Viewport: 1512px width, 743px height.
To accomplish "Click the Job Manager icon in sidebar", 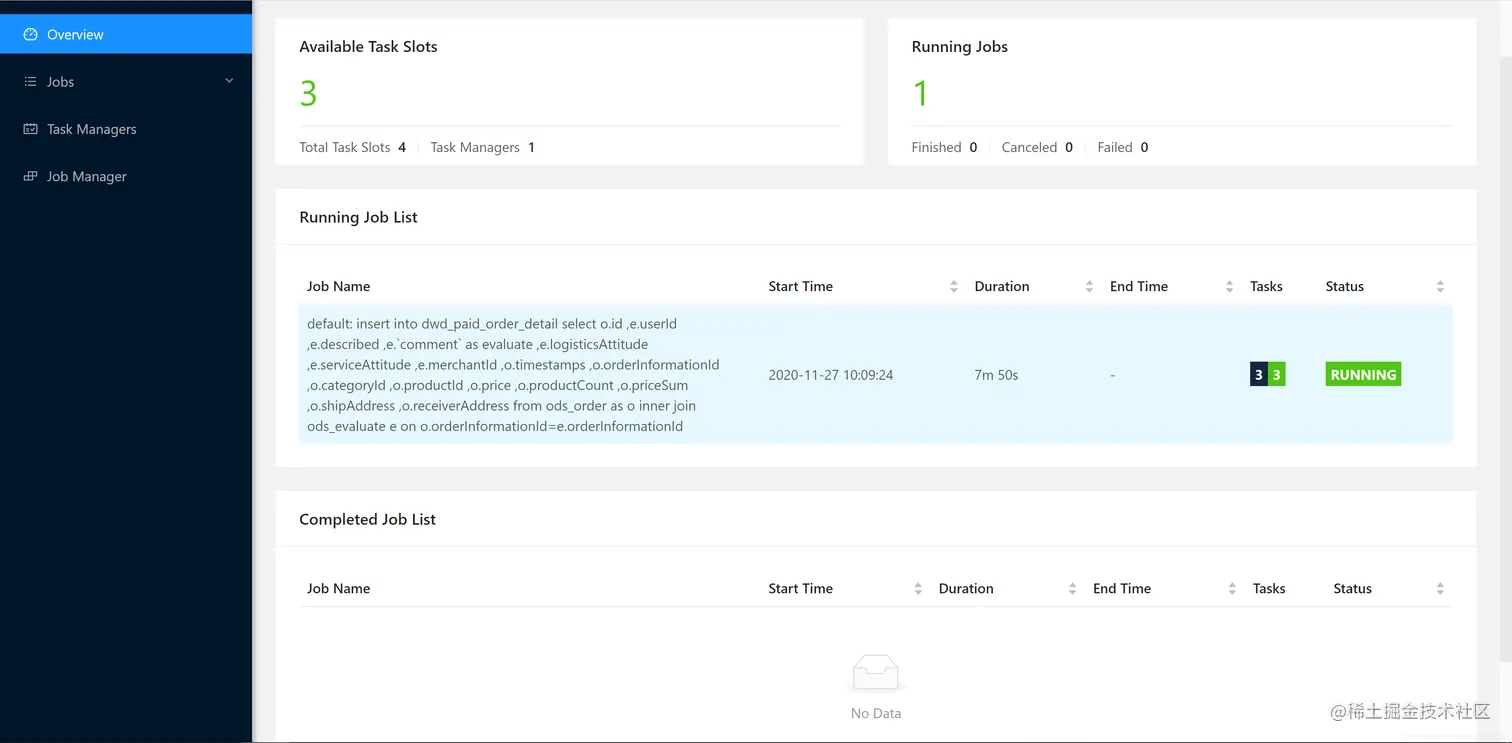I will pyautogui.click(x=30, y=176).
